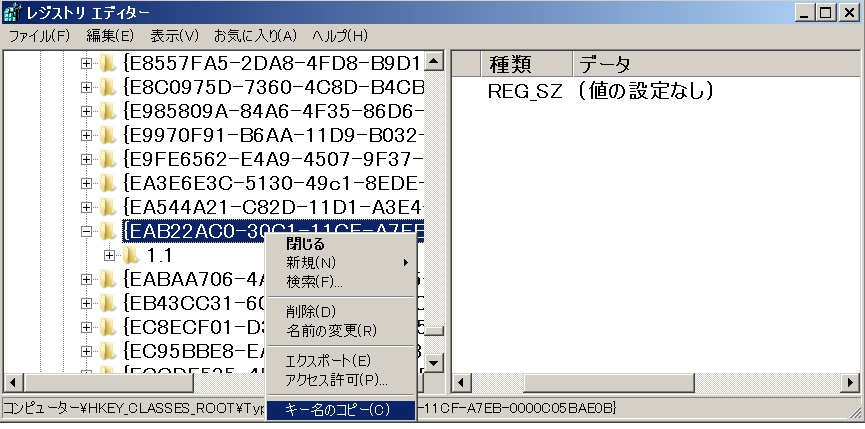The height and width of the screenshot is (429, 865).
Task: Open the ファイル(F) menu
Action: (x=40, y=37)
